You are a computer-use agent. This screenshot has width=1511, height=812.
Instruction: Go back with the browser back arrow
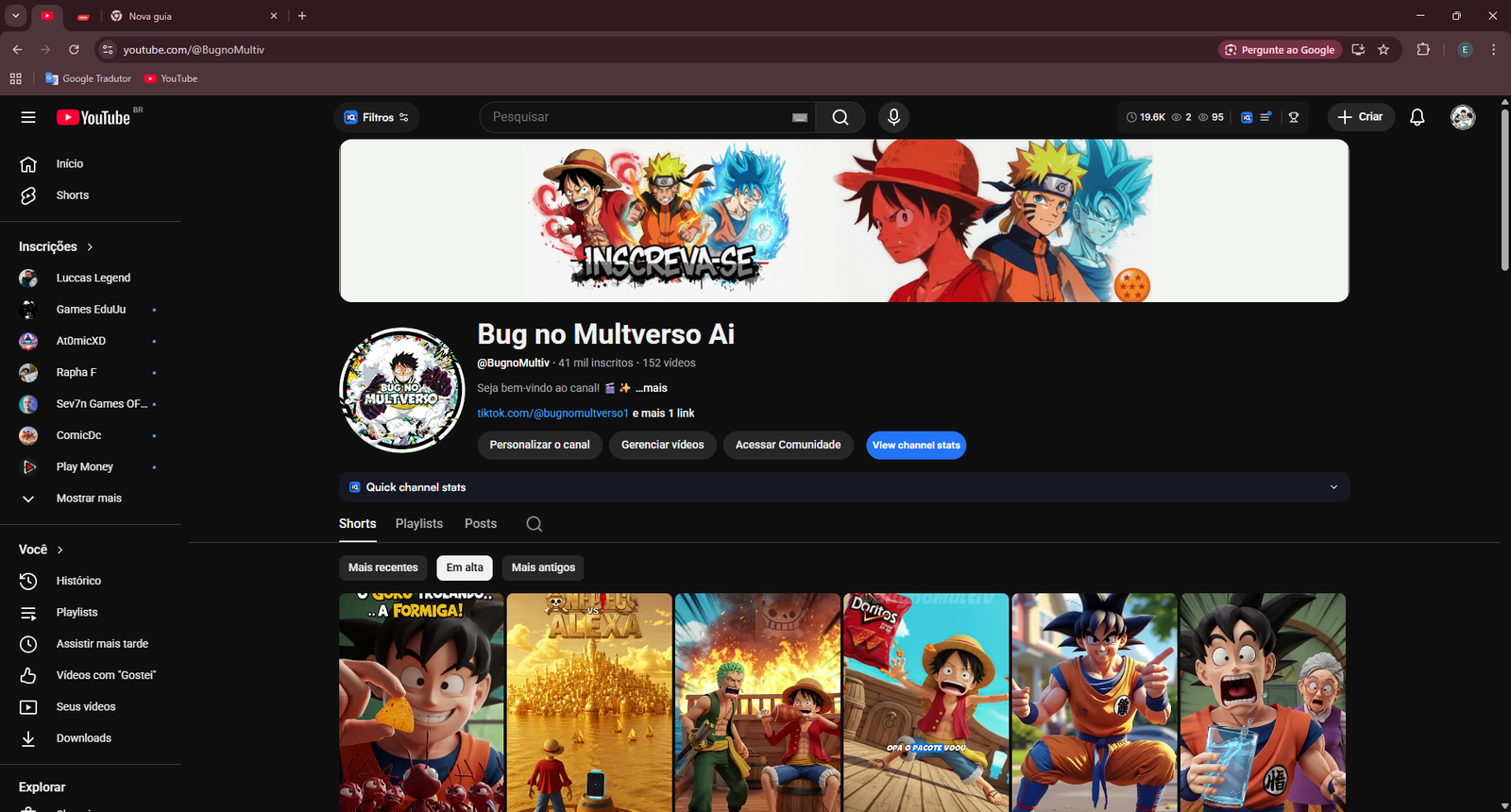(x=17, y=49)
